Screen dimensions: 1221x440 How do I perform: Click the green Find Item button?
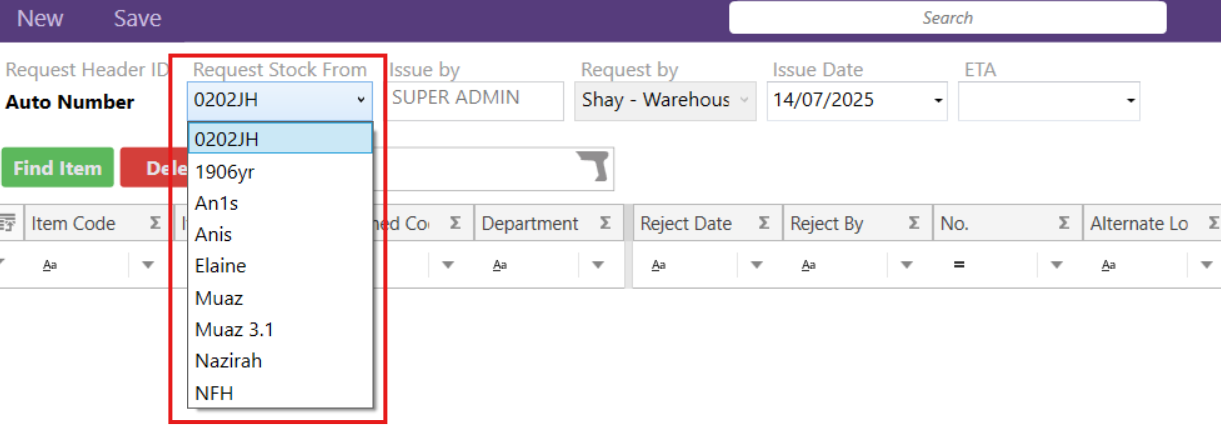(57, 168)
